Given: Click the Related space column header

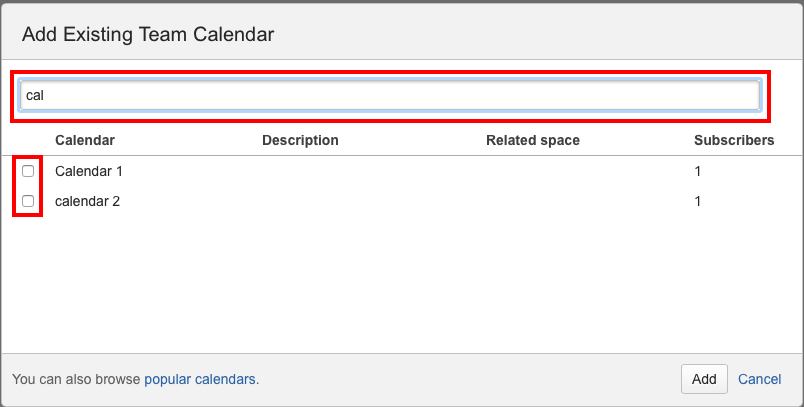Looking at the screenshot, I should tap(532, 140).
